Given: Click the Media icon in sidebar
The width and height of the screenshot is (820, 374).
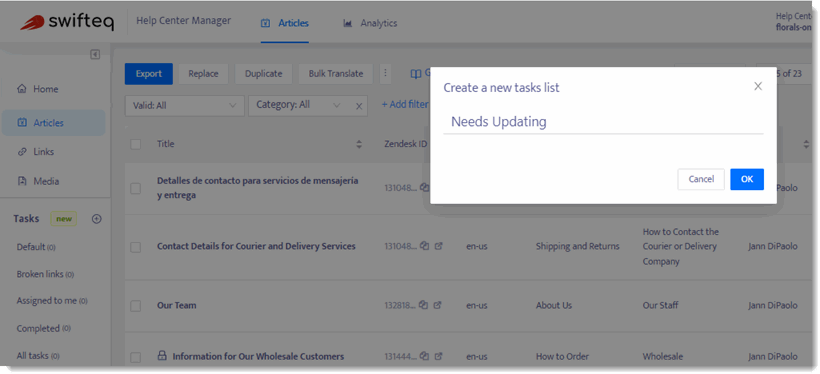Looking at the screenshot, I should click(22, 182).
